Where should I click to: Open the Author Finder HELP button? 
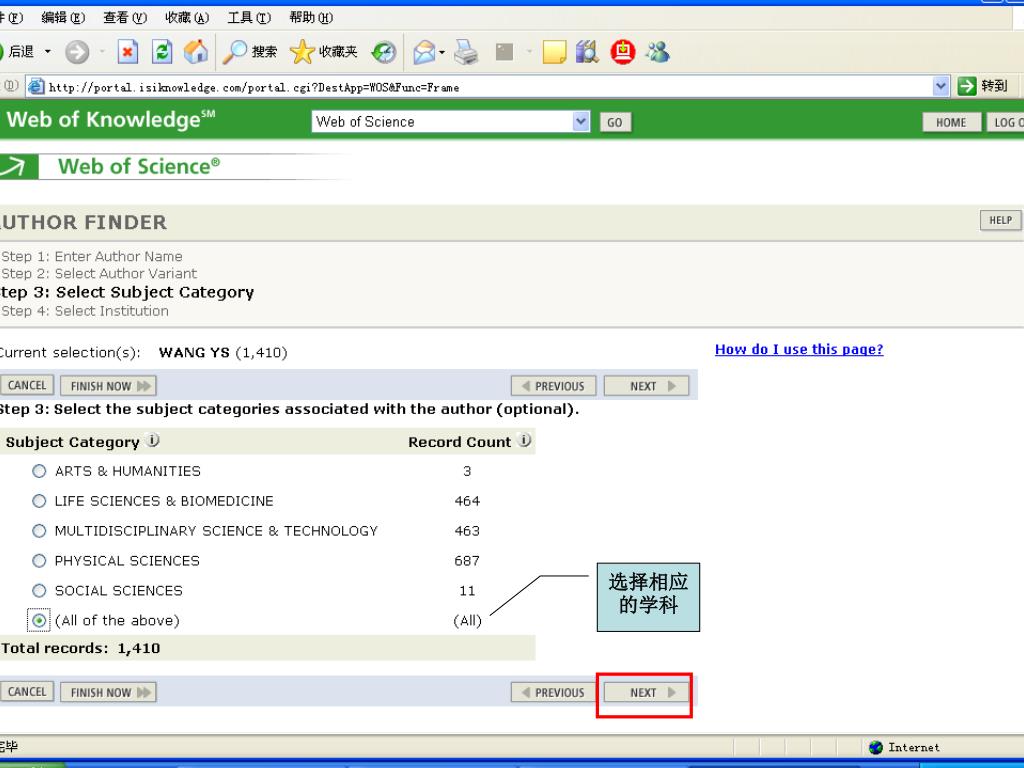pos(1000,220)
